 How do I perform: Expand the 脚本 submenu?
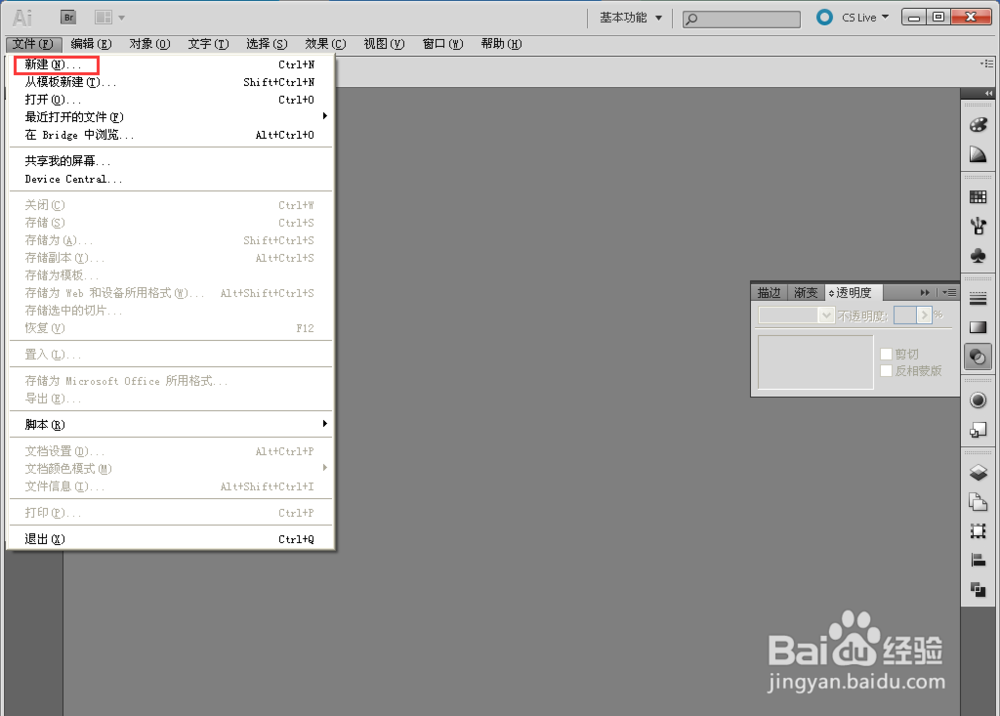click(x=170, y=425)
